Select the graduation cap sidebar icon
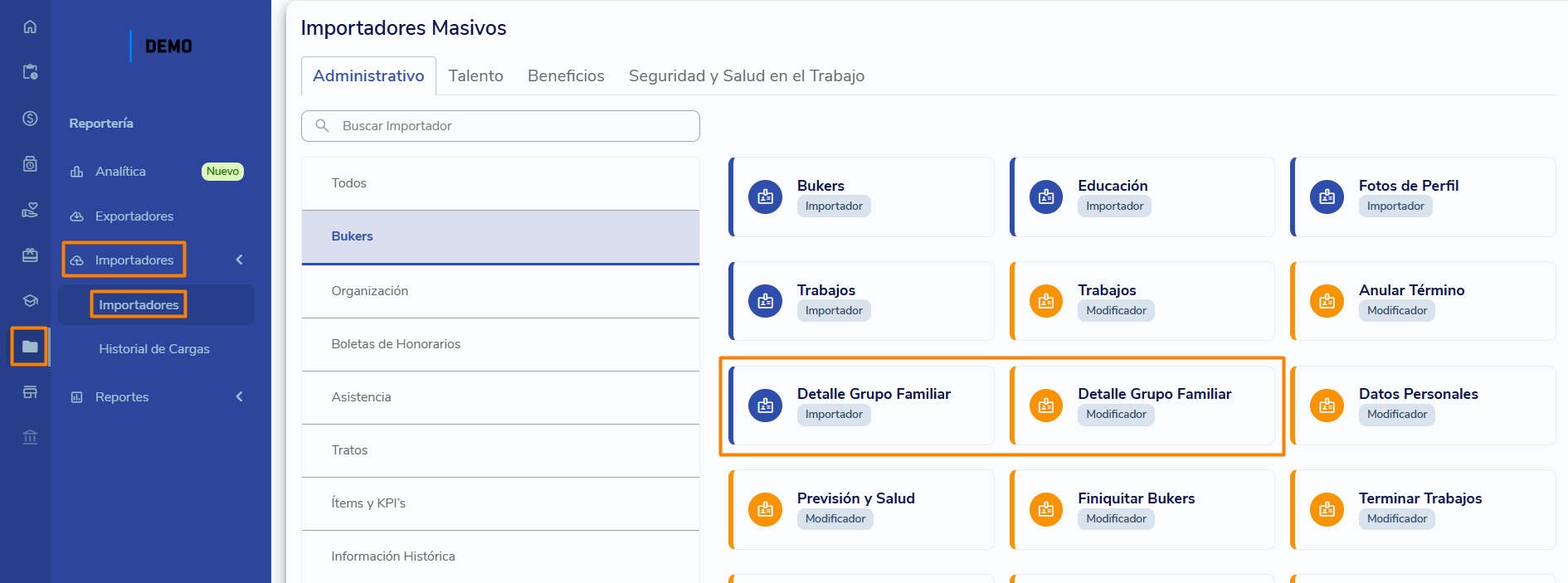The image size is (1568, 583). coord(30,301)
